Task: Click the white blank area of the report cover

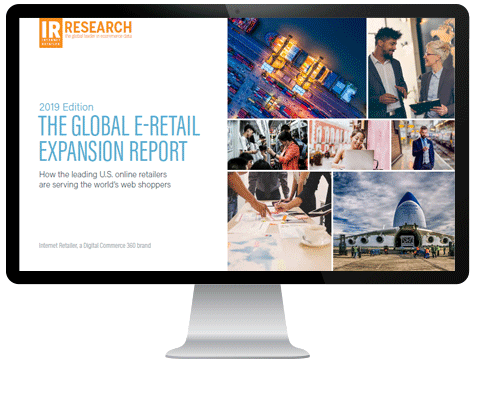Action: [123, 70]
